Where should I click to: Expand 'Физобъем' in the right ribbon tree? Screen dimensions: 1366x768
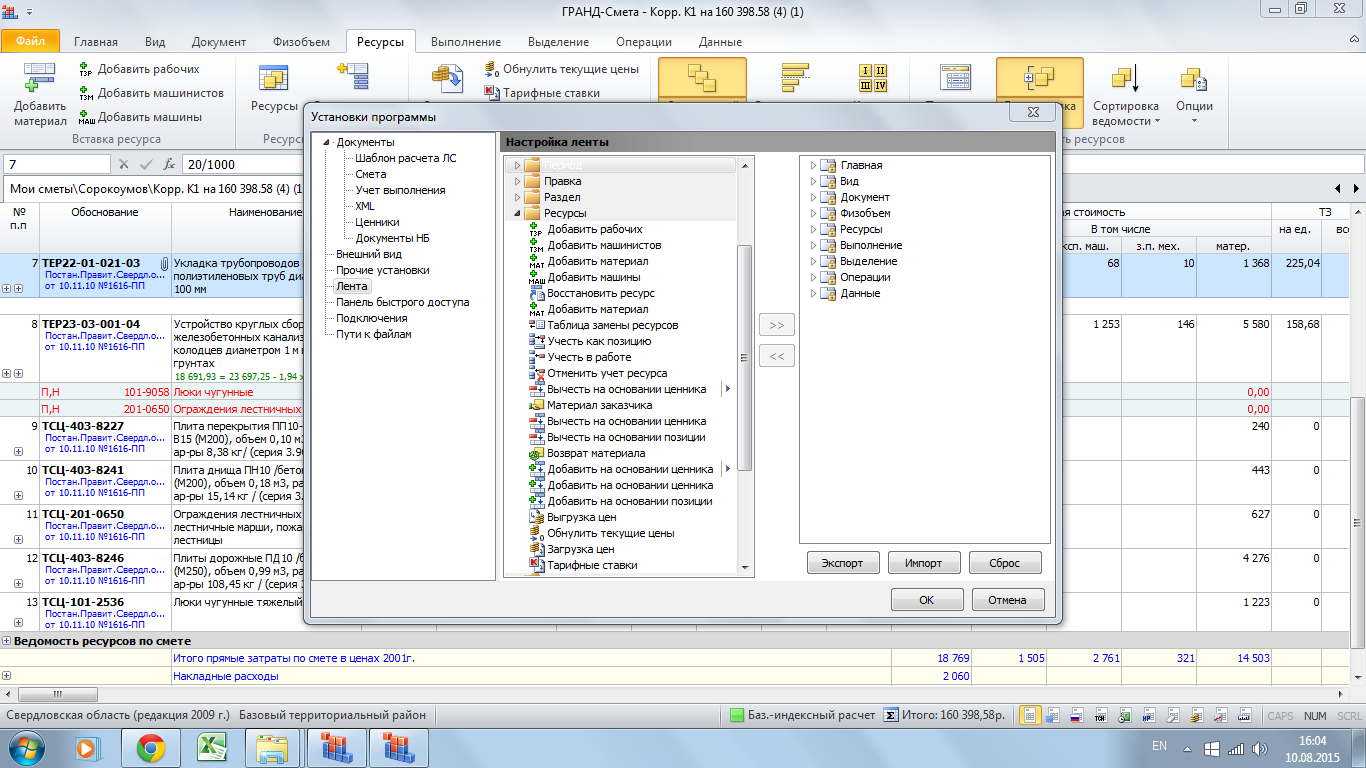[813, 214]
